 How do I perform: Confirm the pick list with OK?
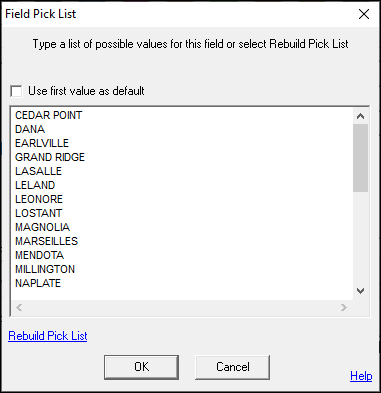141,367
